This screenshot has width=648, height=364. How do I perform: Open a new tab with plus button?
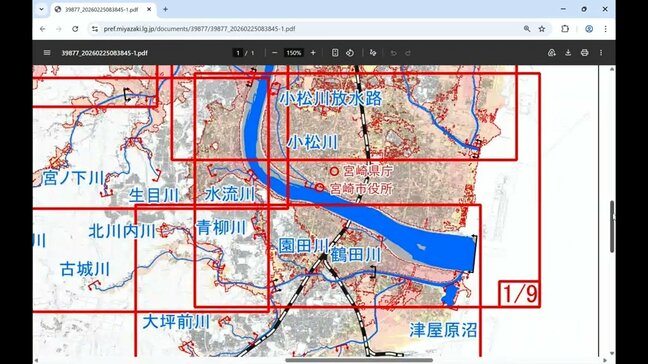pyautogui.click(x=165, y=9)
